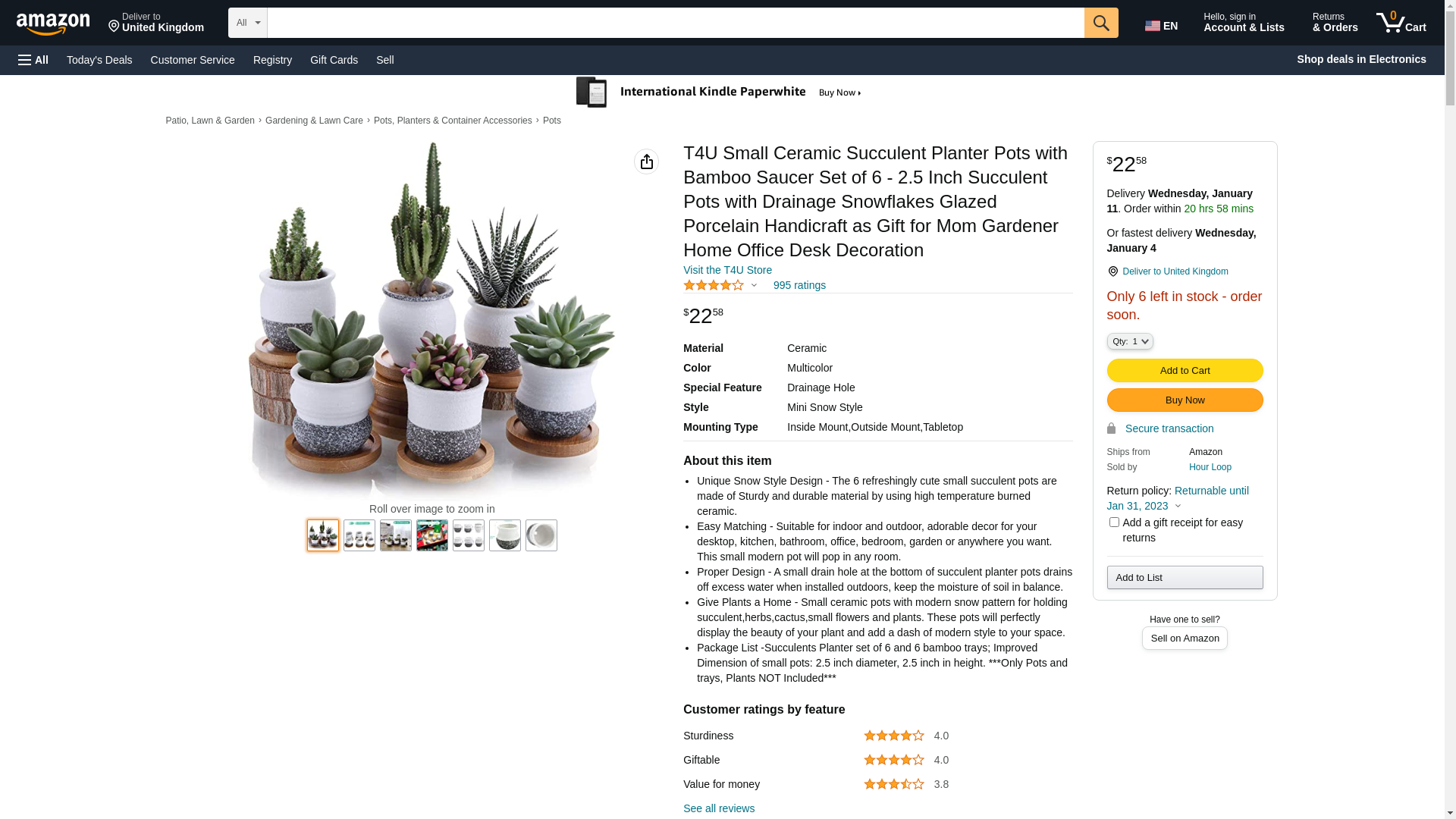Click the US flag language selector
Image resolution: width=1456 pixels, height=819 pixels.
coord(1161,26)
